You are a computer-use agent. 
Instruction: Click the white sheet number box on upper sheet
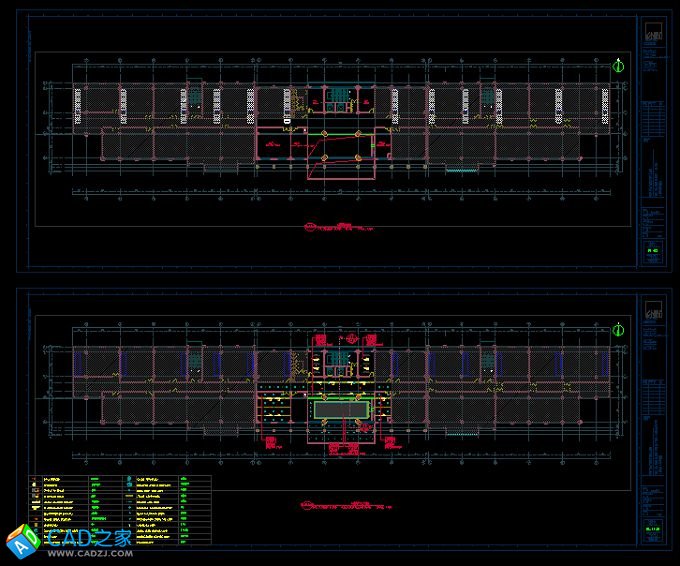[651, 252]
